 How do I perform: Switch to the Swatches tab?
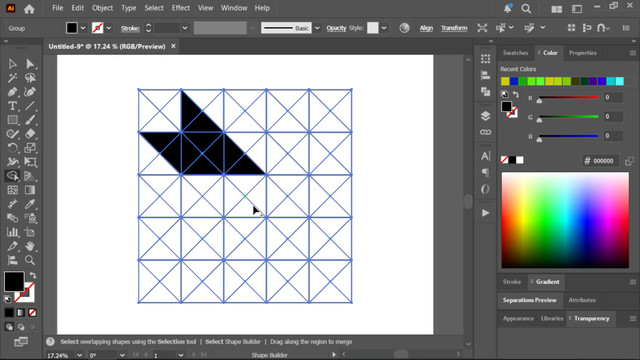click(x=515, y=53)
